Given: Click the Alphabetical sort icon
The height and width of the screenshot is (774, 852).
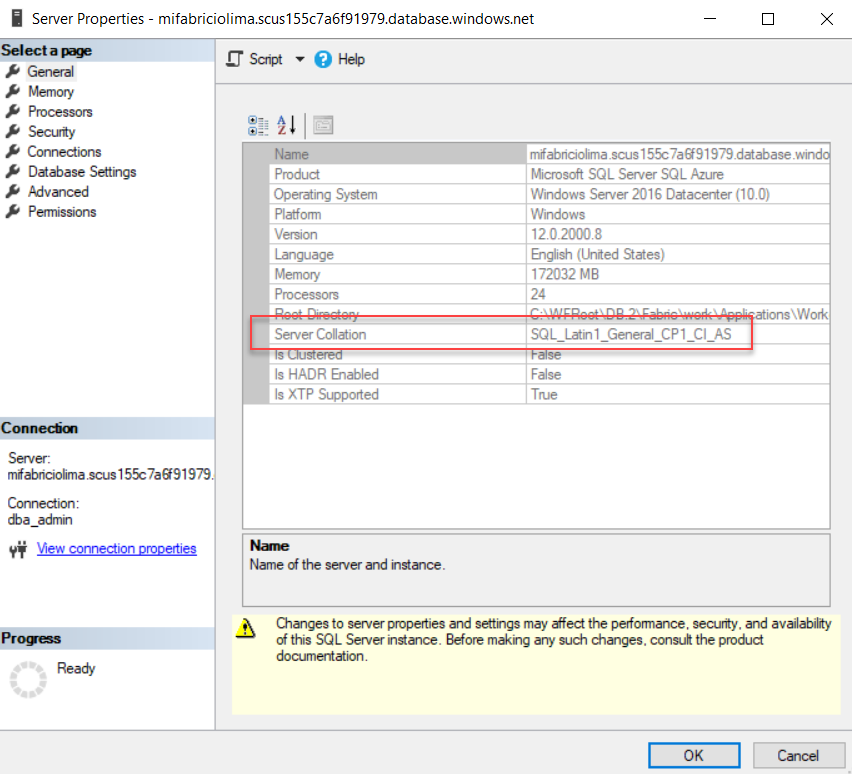Looking at the screenshot, I should 287,125.
